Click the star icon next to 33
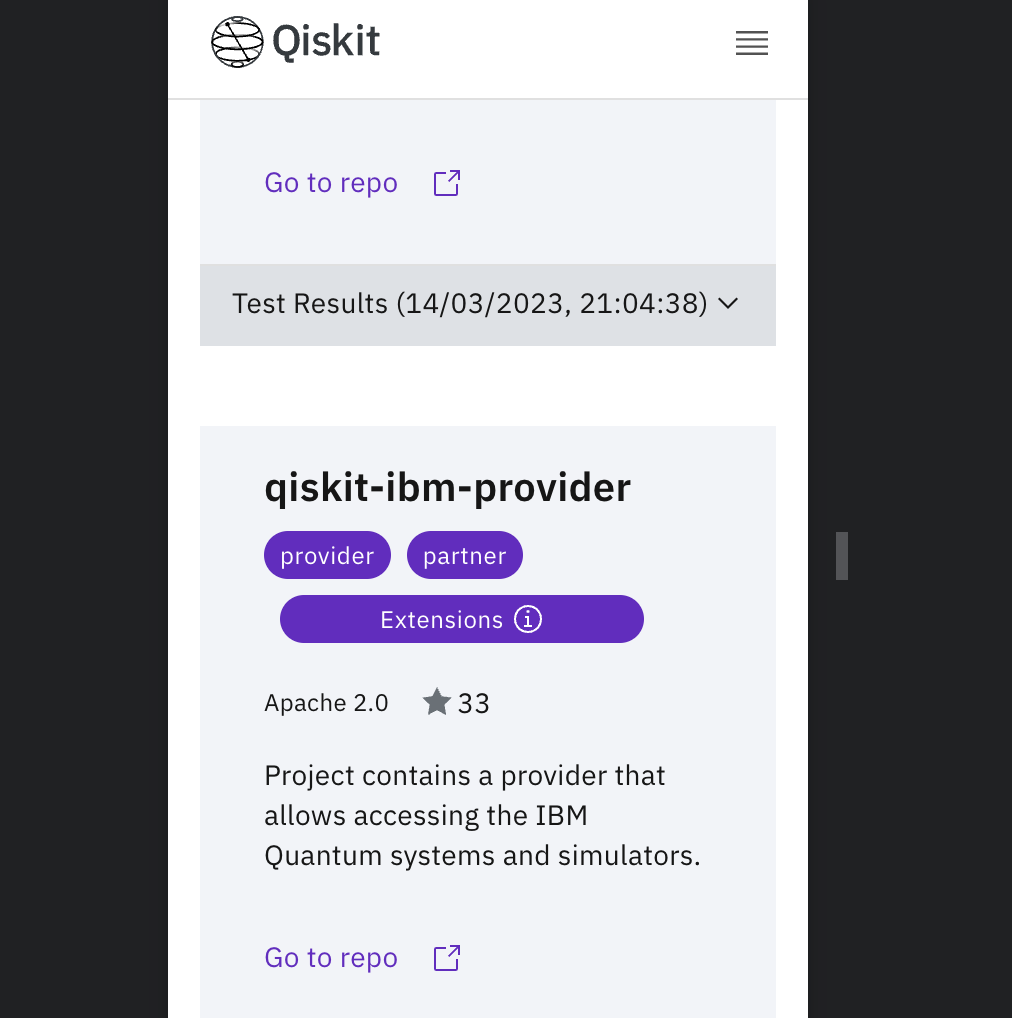1012x1018 pixels. 436,701
